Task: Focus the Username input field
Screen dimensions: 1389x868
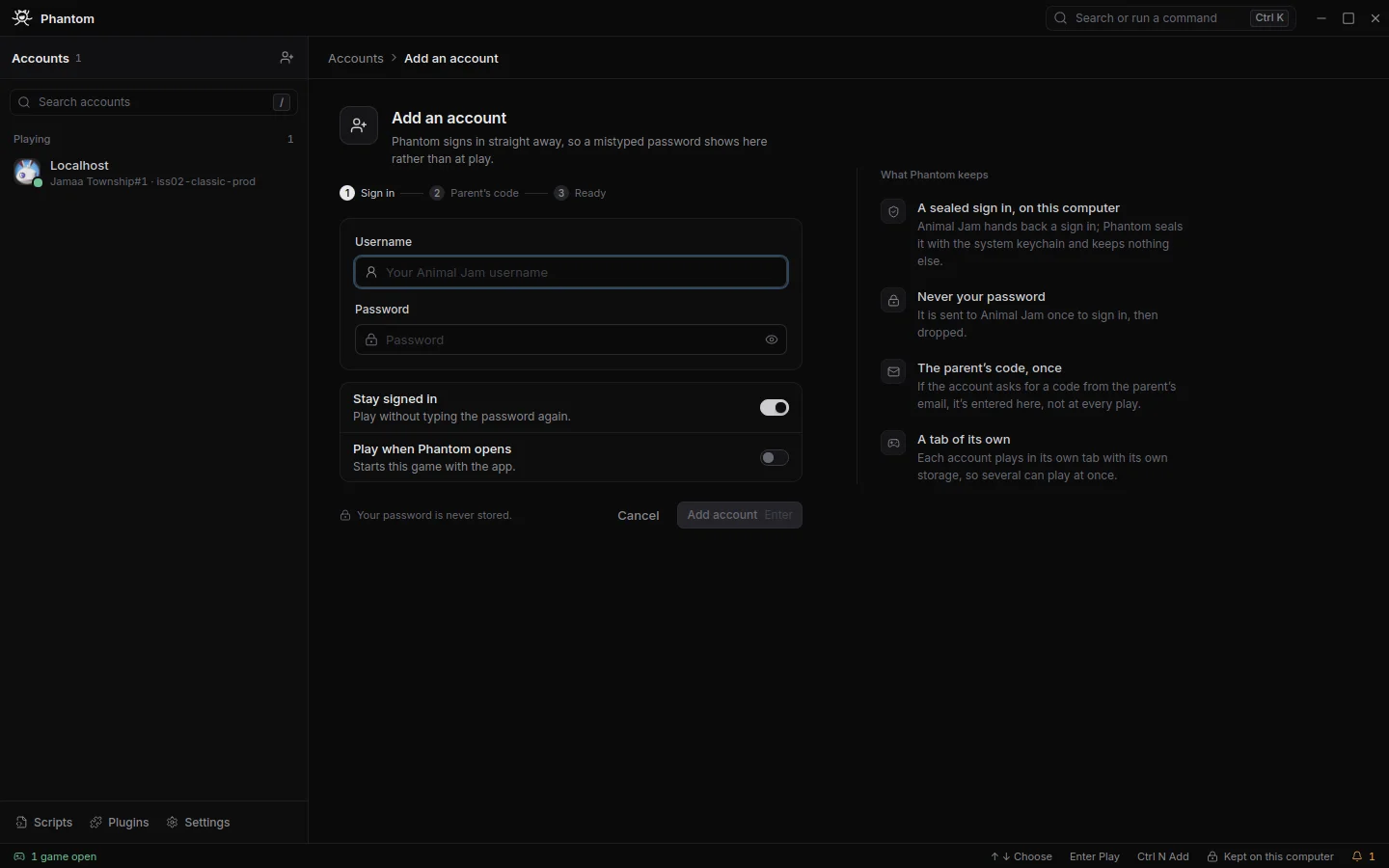Action: point(571,272)
